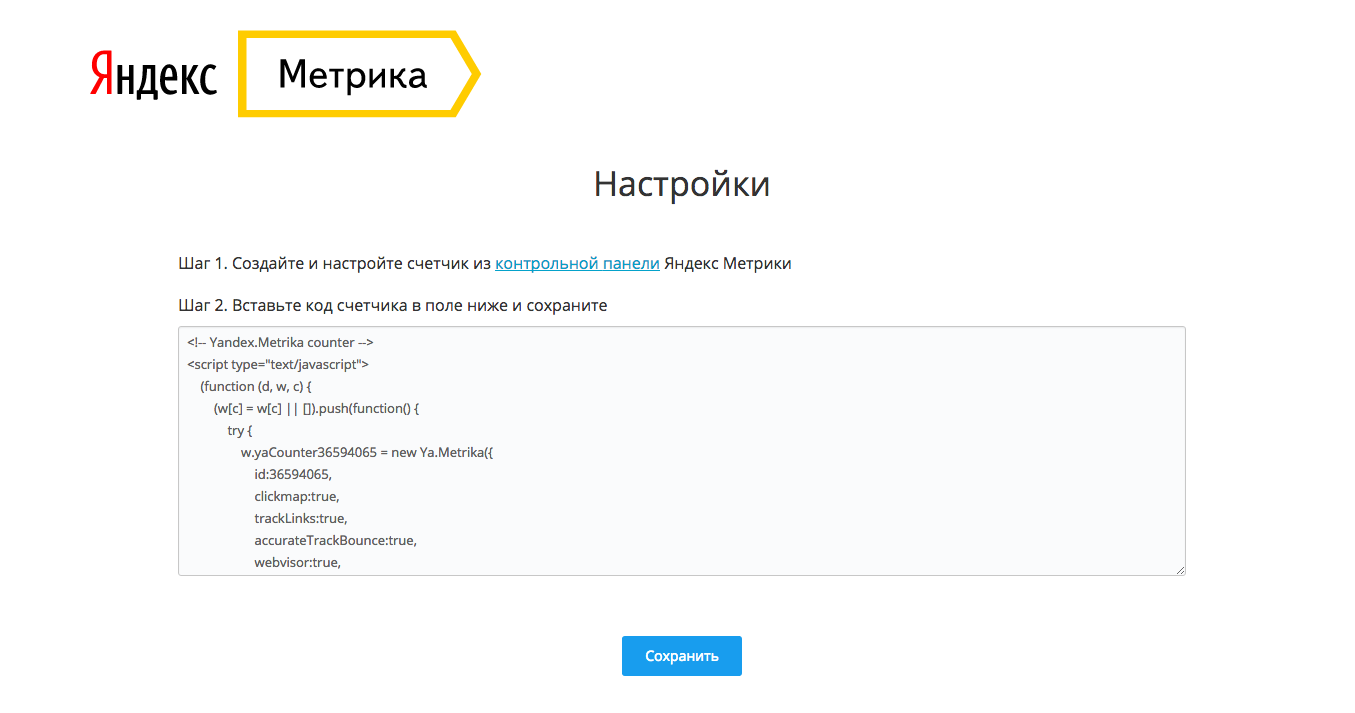Screen dimensions: 1355x713
Task: Click the Сохранить button
Action: [x=682, y=656]
